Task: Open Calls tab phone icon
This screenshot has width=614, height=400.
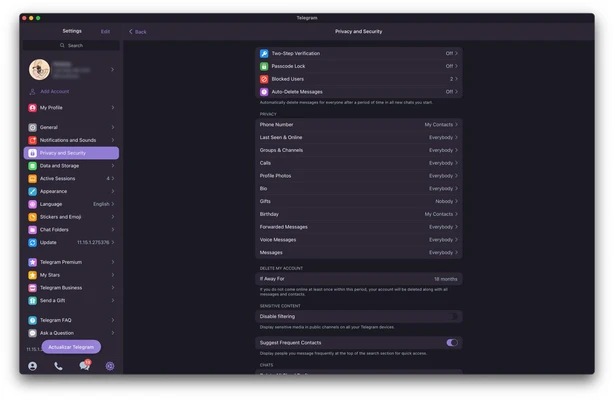Action: coord(58,366)
